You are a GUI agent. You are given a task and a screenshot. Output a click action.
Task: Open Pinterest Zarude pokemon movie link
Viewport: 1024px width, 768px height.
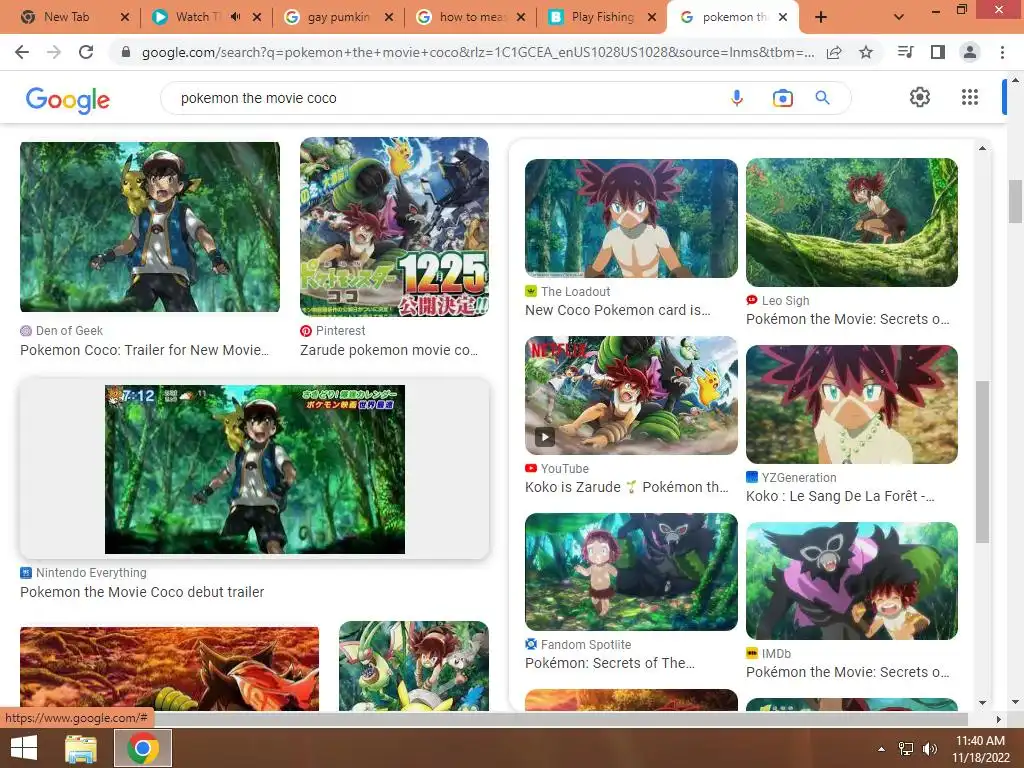coord(389,350)
